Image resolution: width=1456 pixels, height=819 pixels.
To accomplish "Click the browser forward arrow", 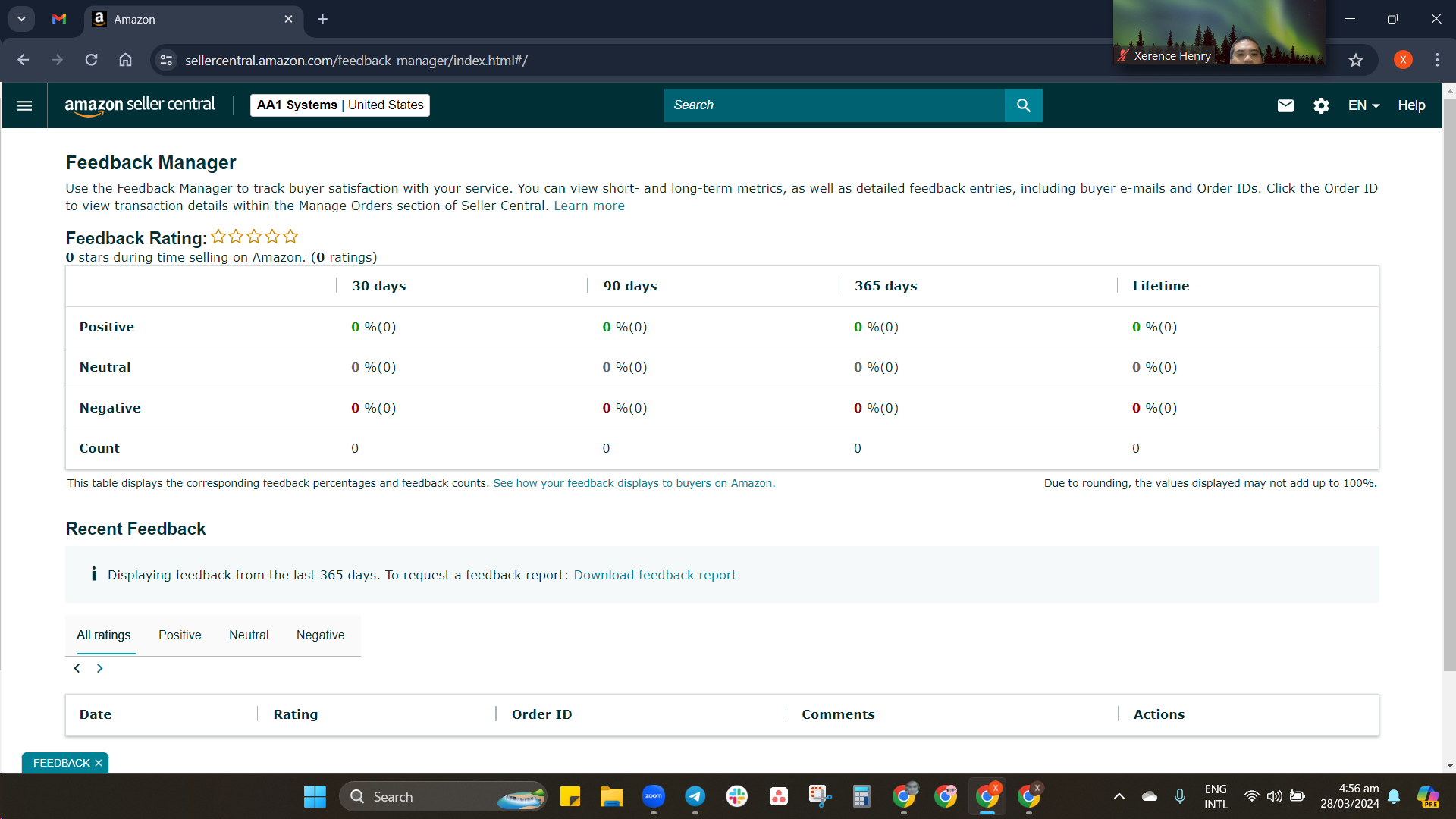I will pyautogui.click(x=57, y=60).
